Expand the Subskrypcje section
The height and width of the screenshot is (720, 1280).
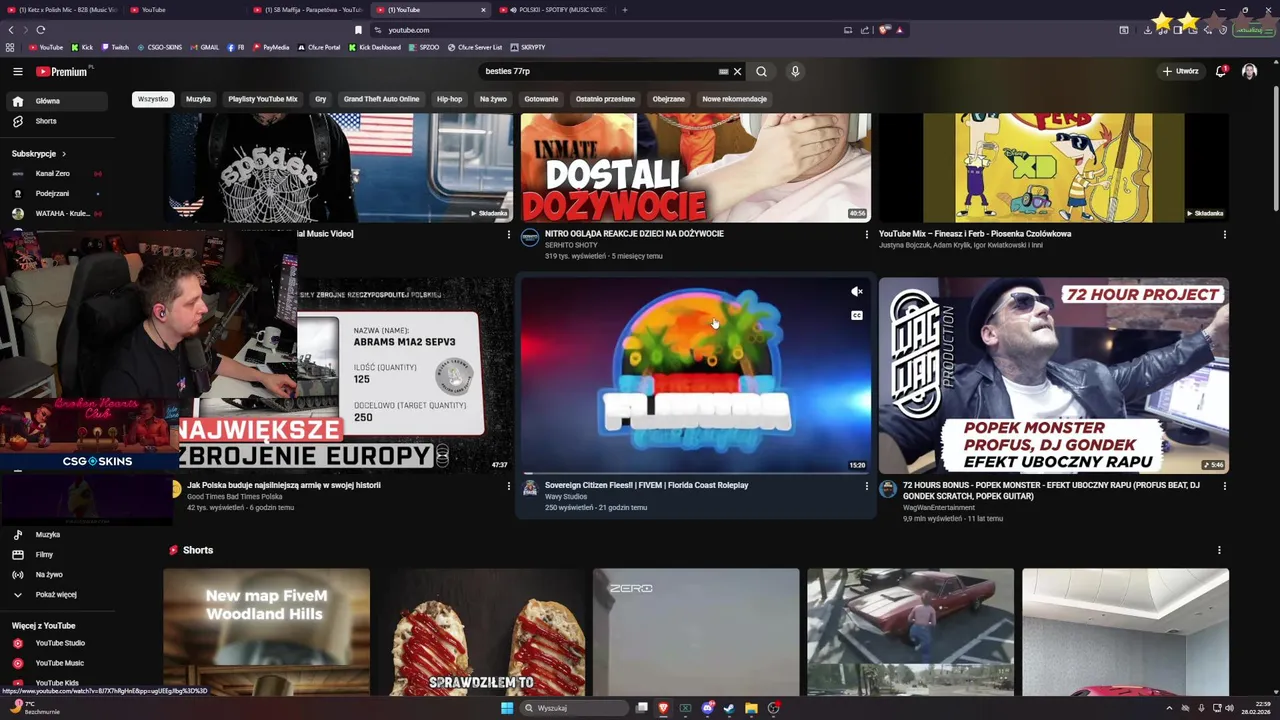click(39, 154)
